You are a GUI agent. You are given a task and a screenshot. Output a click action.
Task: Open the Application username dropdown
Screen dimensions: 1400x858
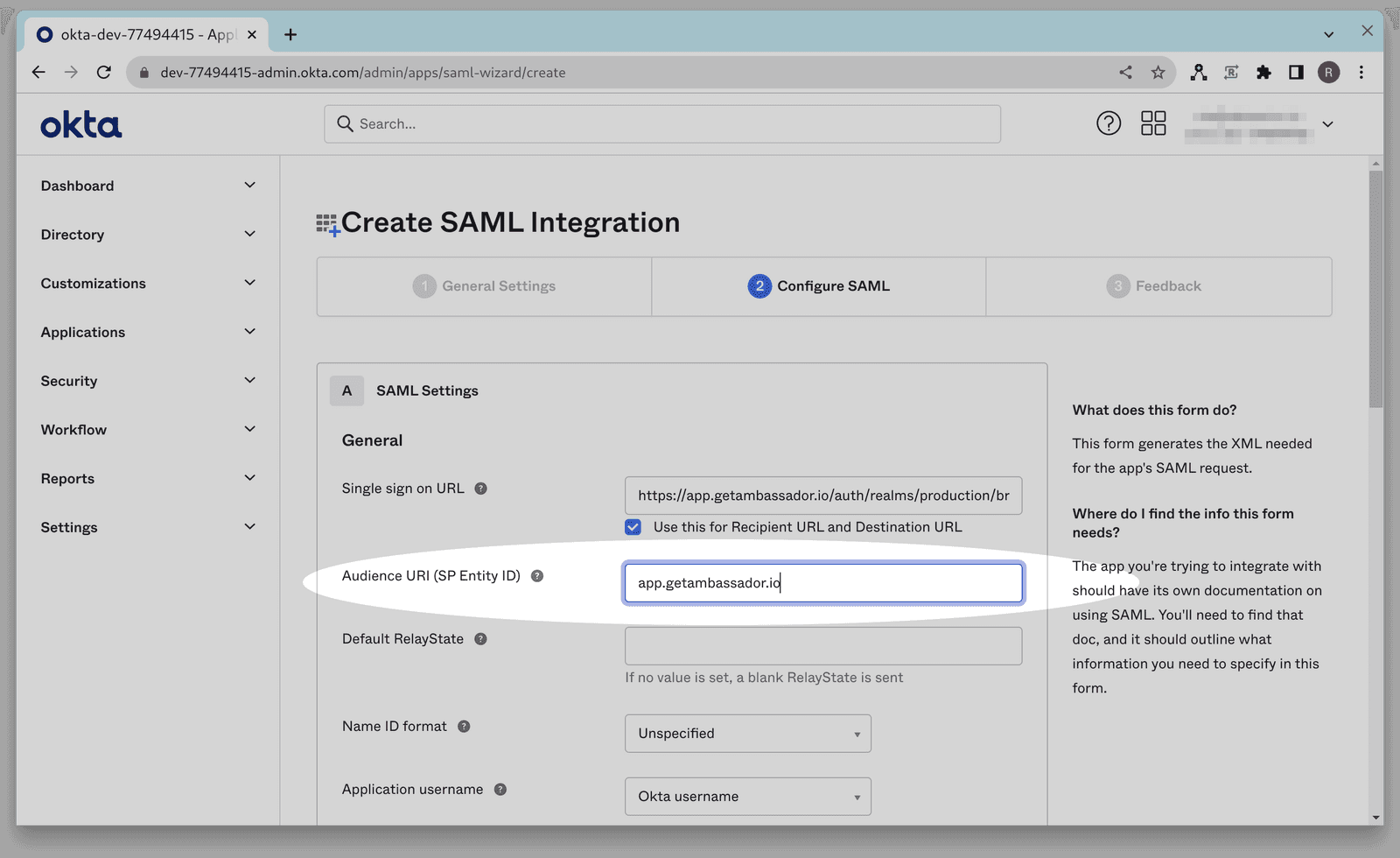click(748, 797)
